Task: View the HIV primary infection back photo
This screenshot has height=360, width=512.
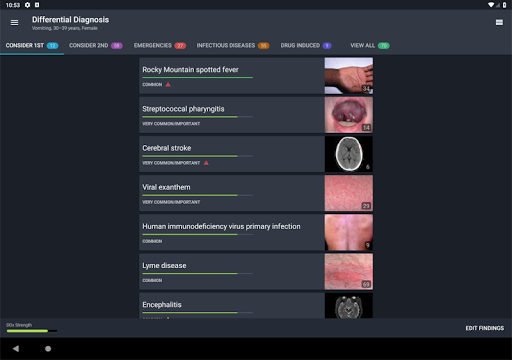Action: (x=349, y=232)
